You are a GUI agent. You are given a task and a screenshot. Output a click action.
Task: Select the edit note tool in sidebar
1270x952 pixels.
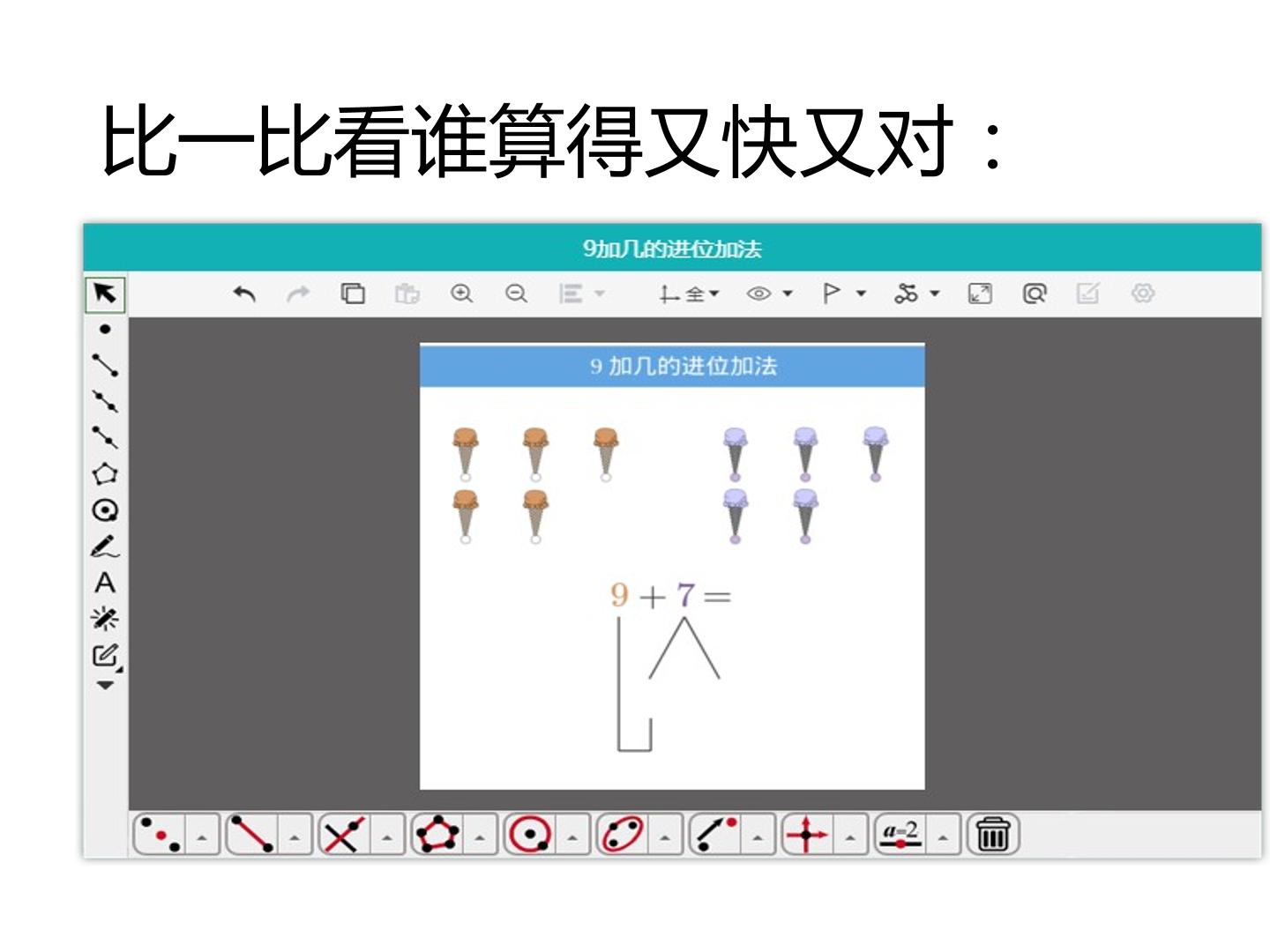pyautogui.click(x=105, y=655)
